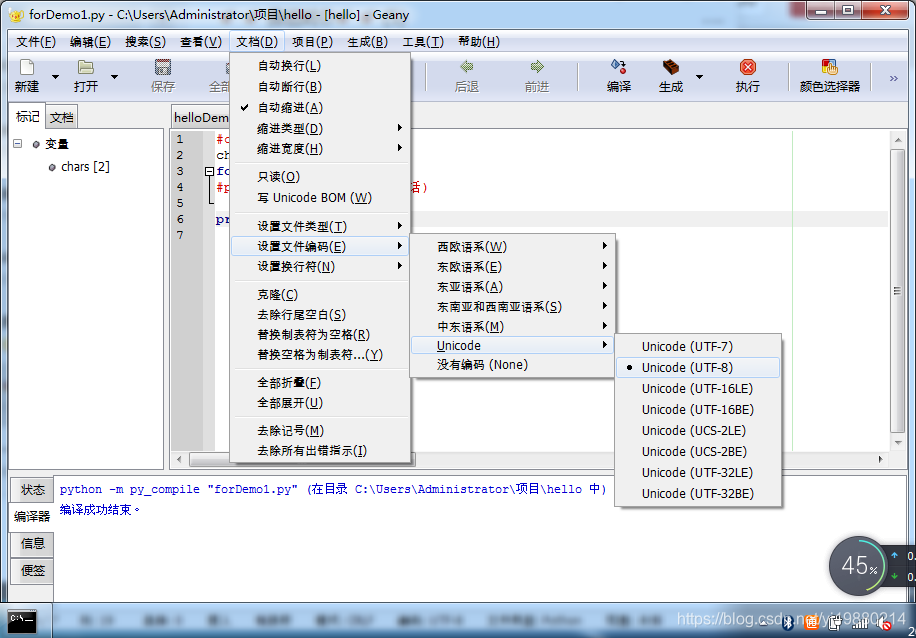Switch to the 状态 message tab
This screenshot has height=638, width=916.
click(32, 490)
